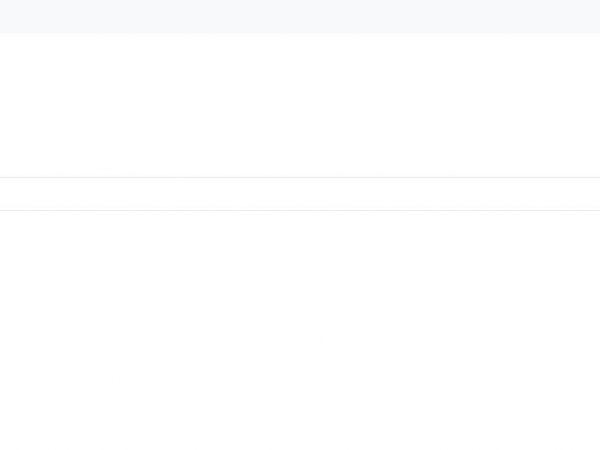The image size is (600, 450).
Task: Click the blank white area above the dividers
Action: [300, 105]
